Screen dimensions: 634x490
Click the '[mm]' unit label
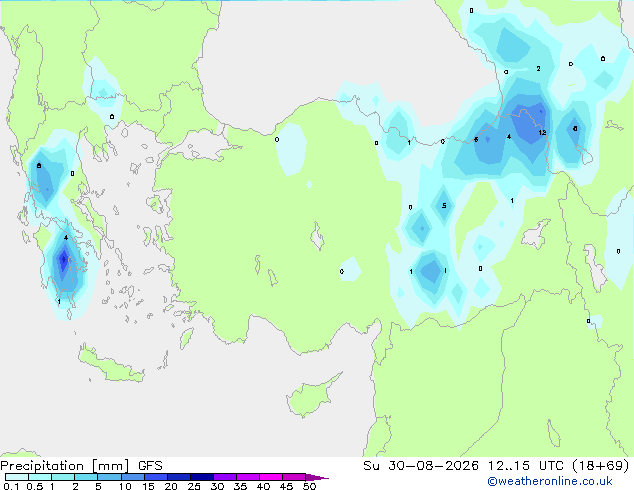point(111,466)
